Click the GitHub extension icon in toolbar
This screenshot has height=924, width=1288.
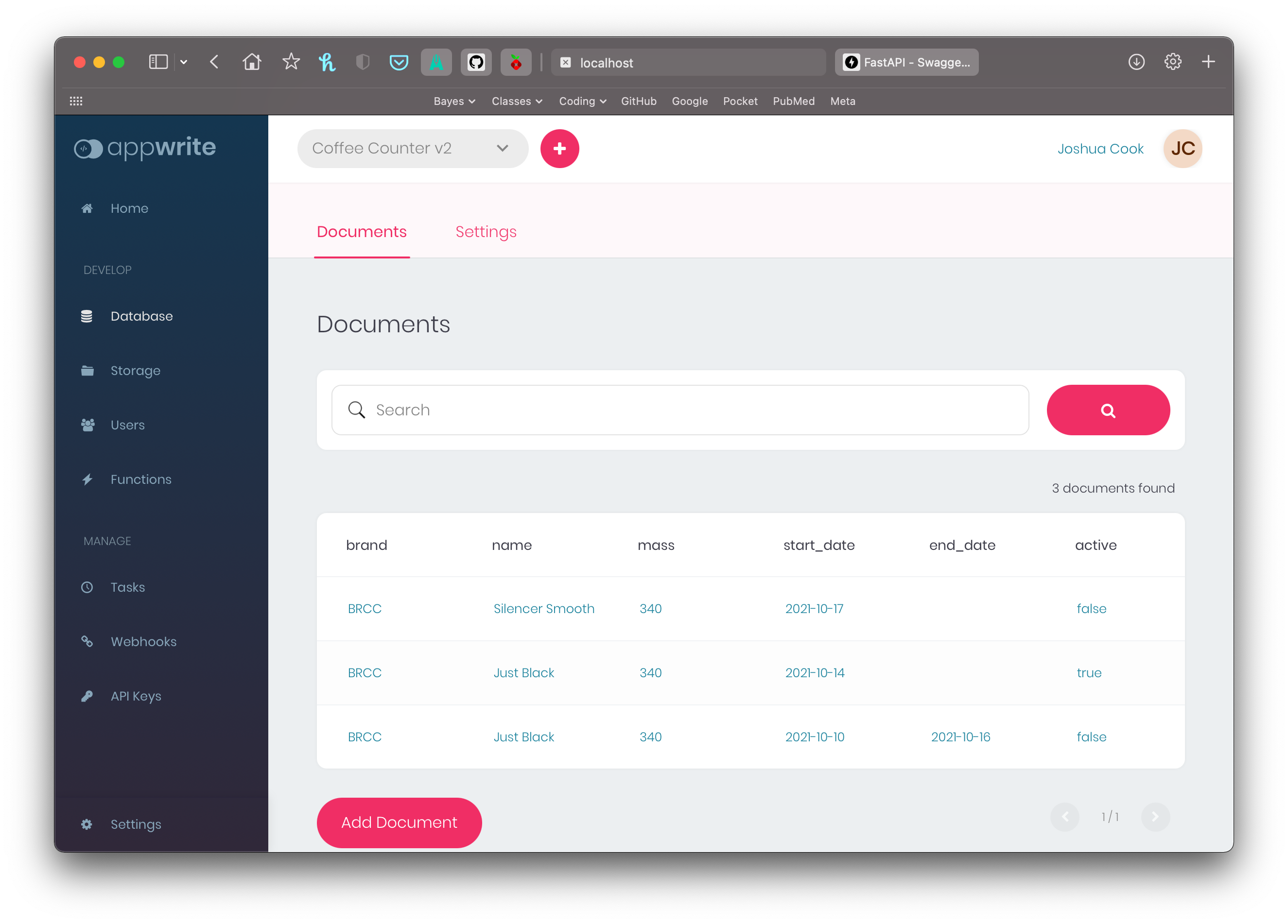coord(476,63)
